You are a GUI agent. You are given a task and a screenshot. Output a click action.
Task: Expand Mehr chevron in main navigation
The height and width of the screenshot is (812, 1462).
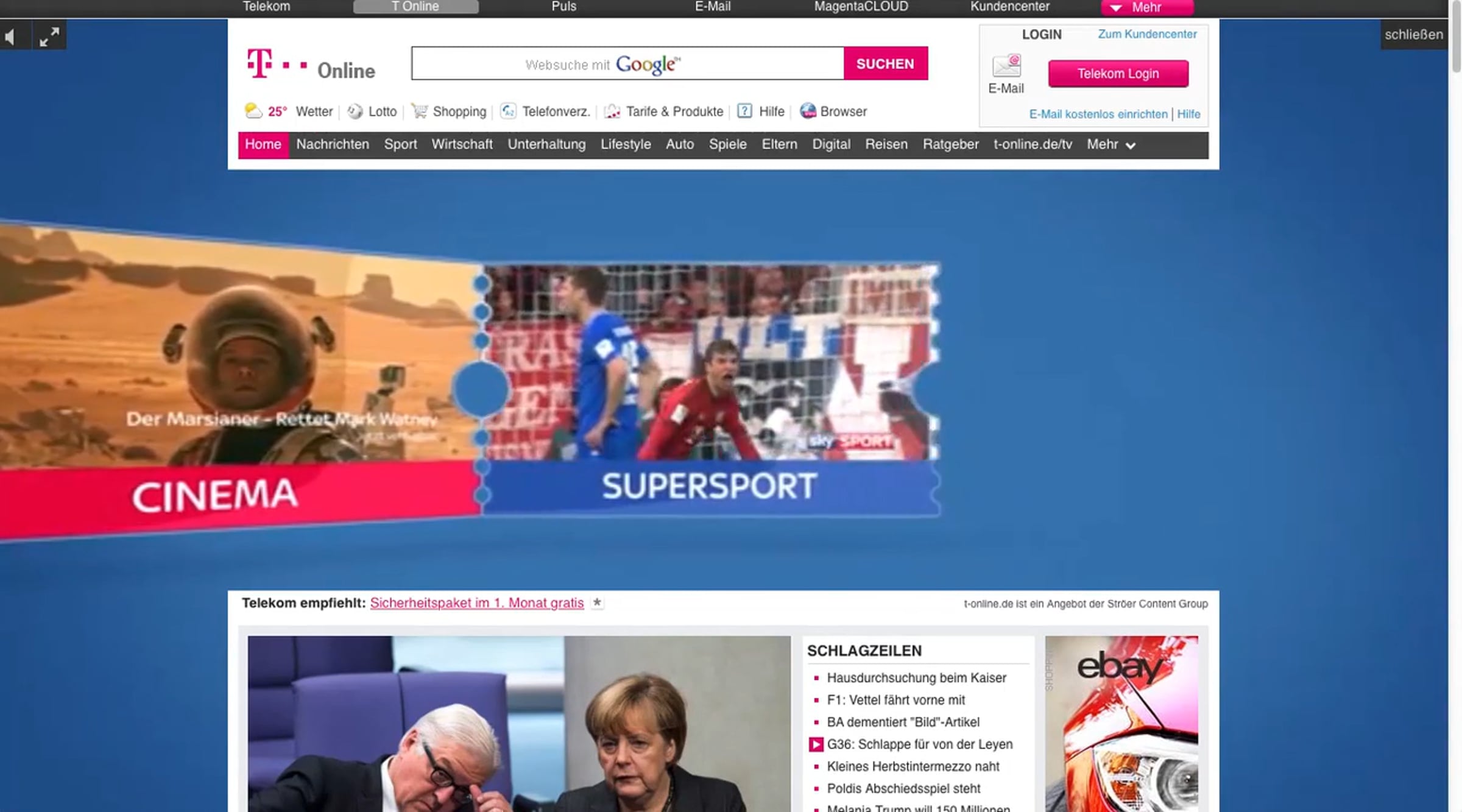point(1131,146)
